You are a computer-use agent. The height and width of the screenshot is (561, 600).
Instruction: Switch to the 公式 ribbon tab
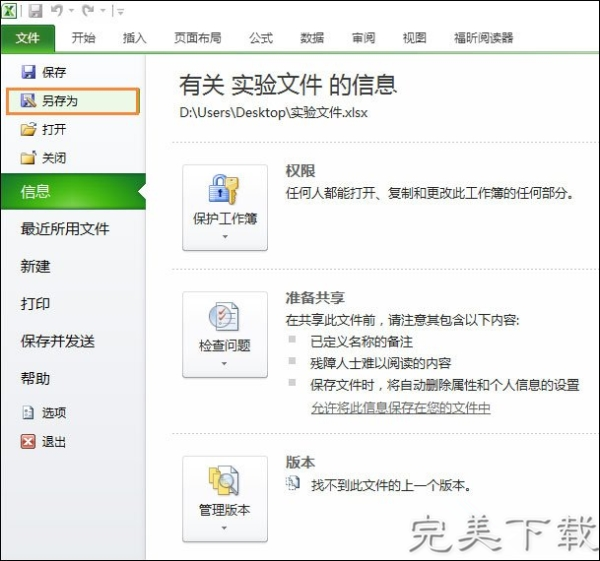pos(261,38)
